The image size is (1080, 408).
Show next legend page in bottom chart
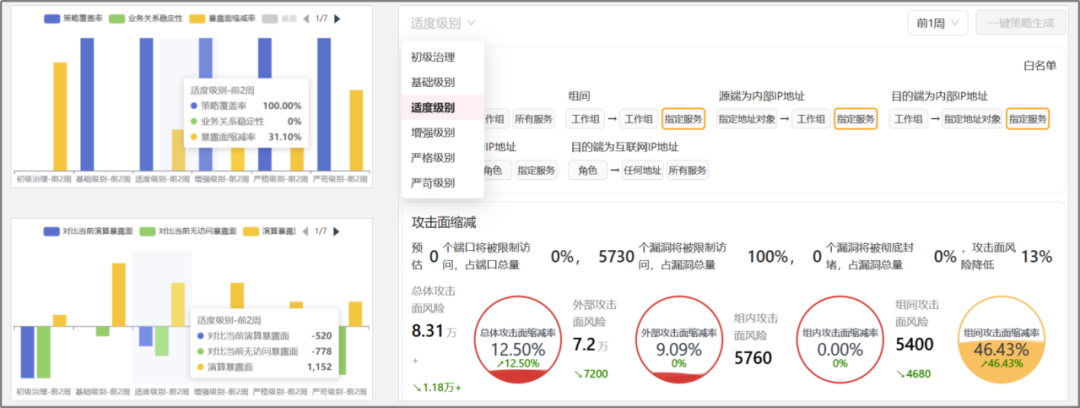click(337, 231)
